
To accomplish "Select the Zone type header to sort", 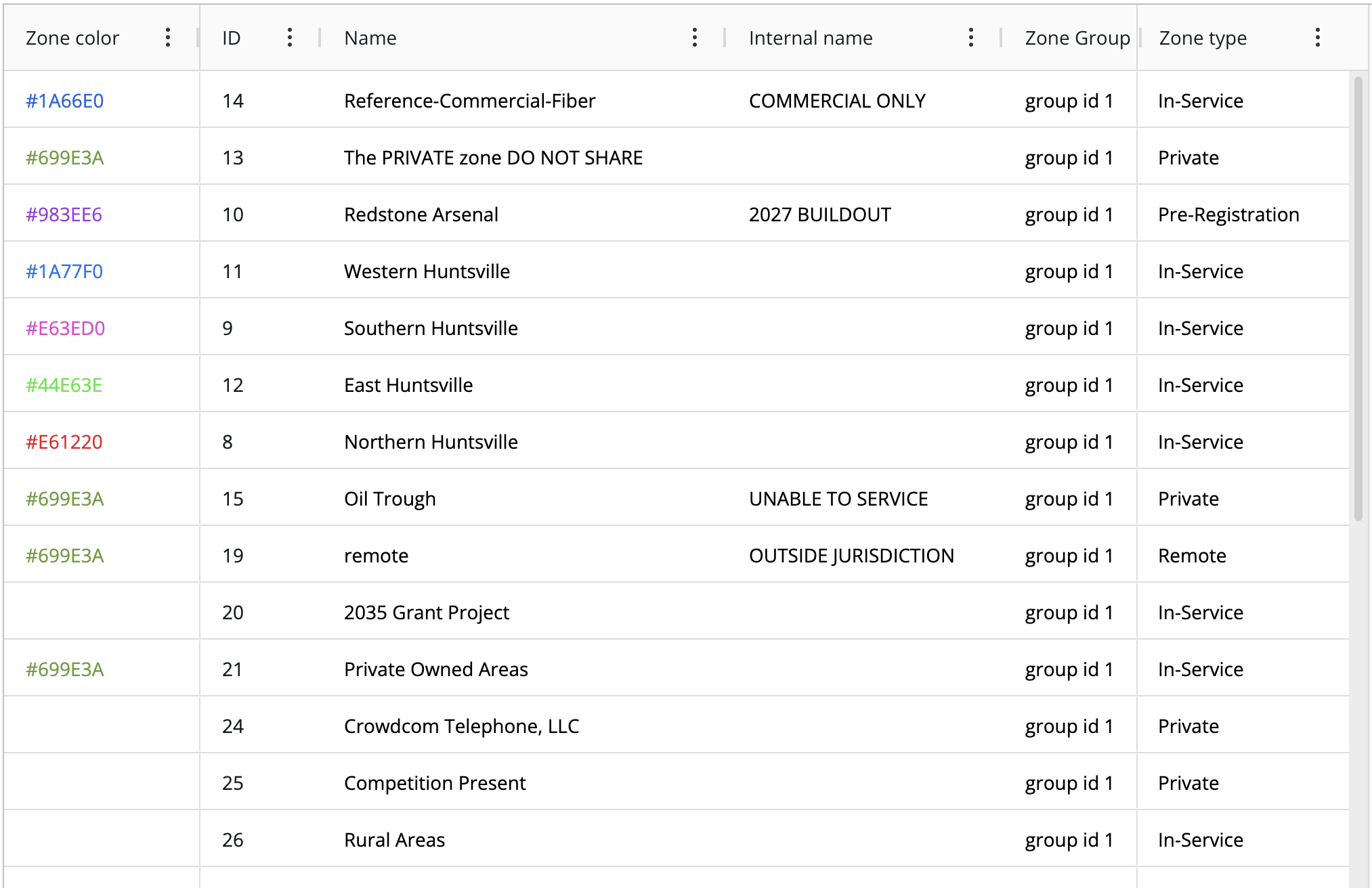I will 1201,38.
